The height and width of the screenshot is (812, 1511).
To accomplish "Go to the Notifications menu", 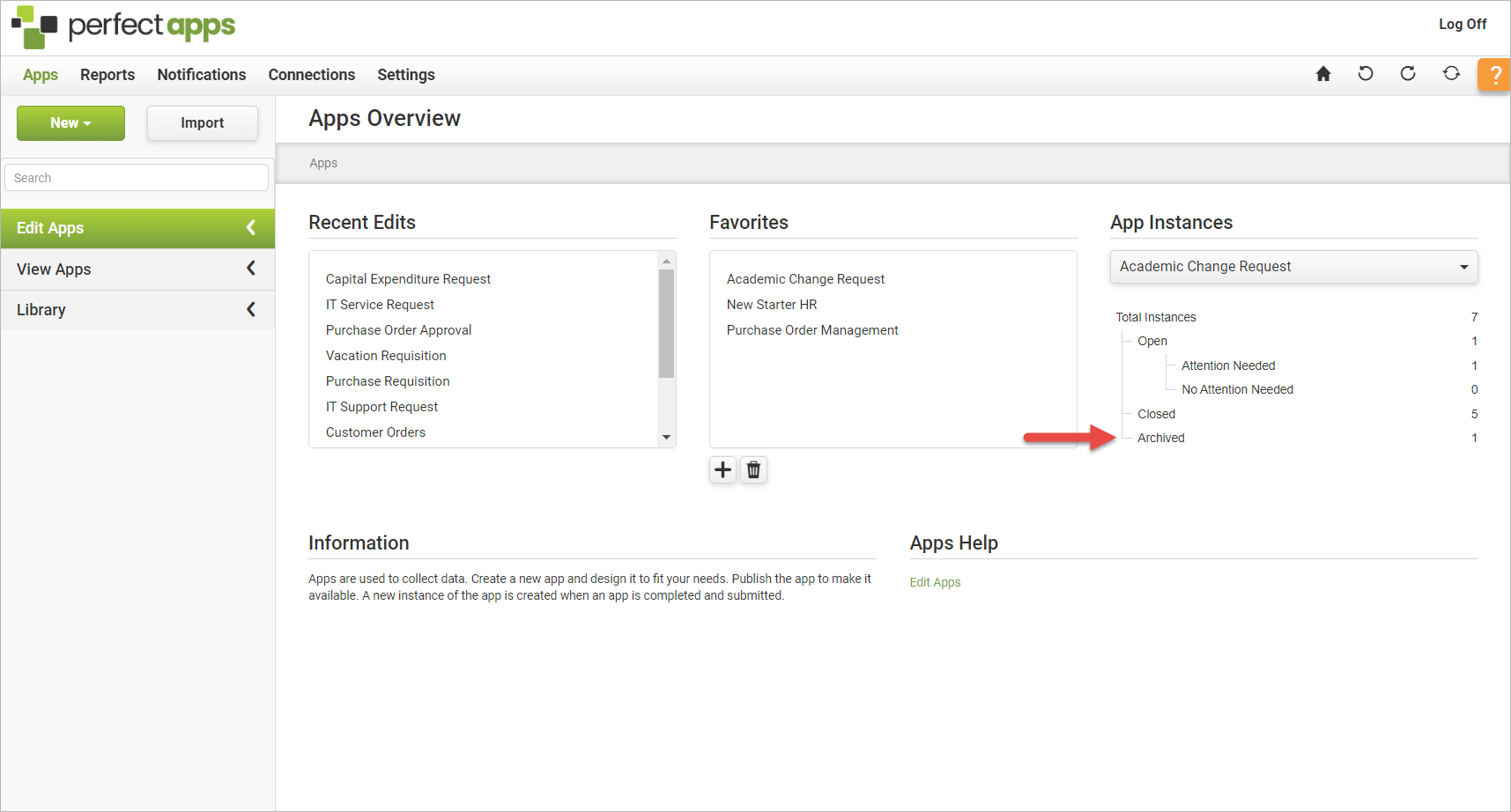I will (x=202, y=75).
